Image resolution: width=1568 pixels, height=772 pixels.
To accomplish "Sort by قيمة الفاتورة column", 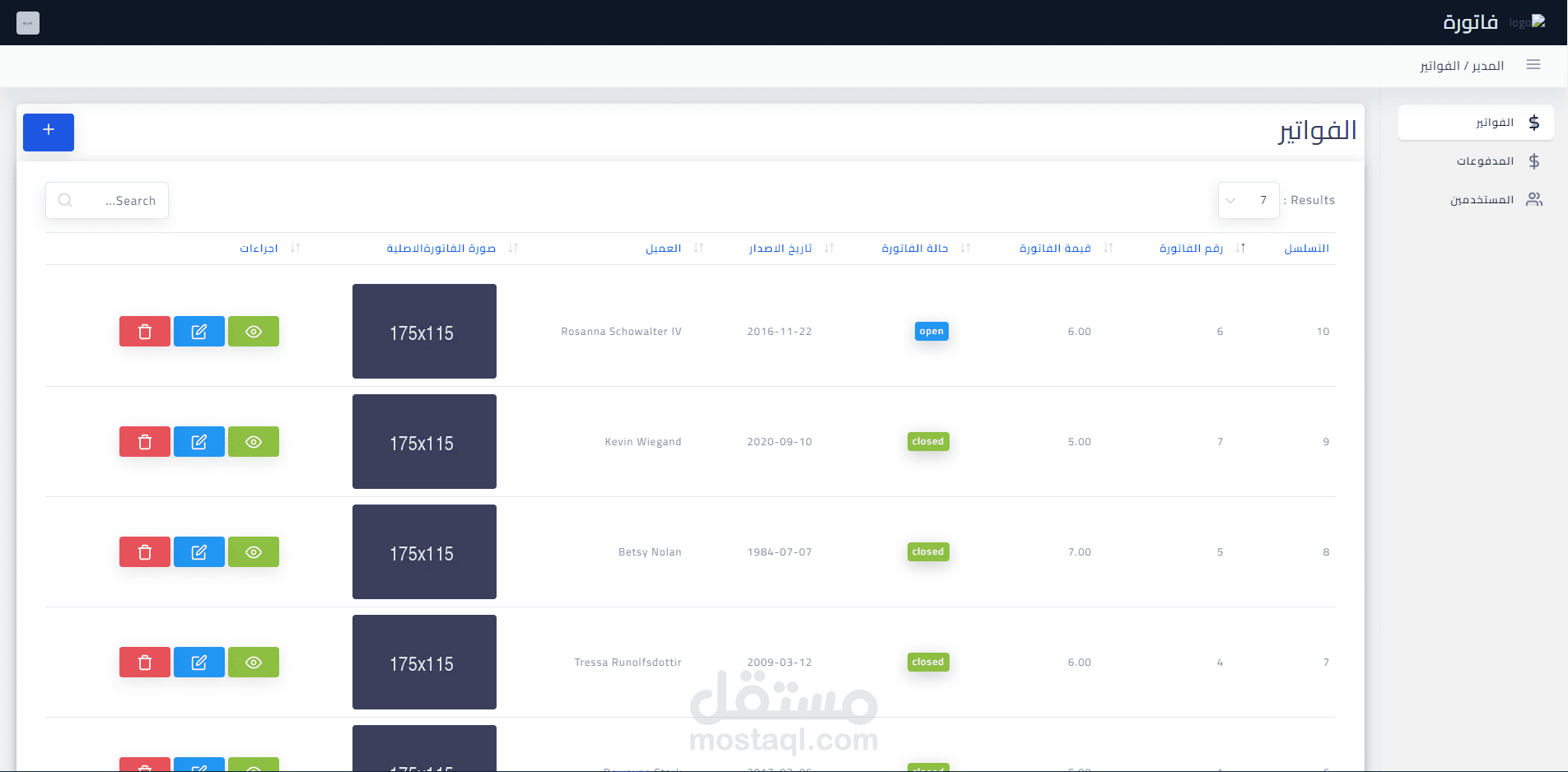I will [x=1055, y=248].
